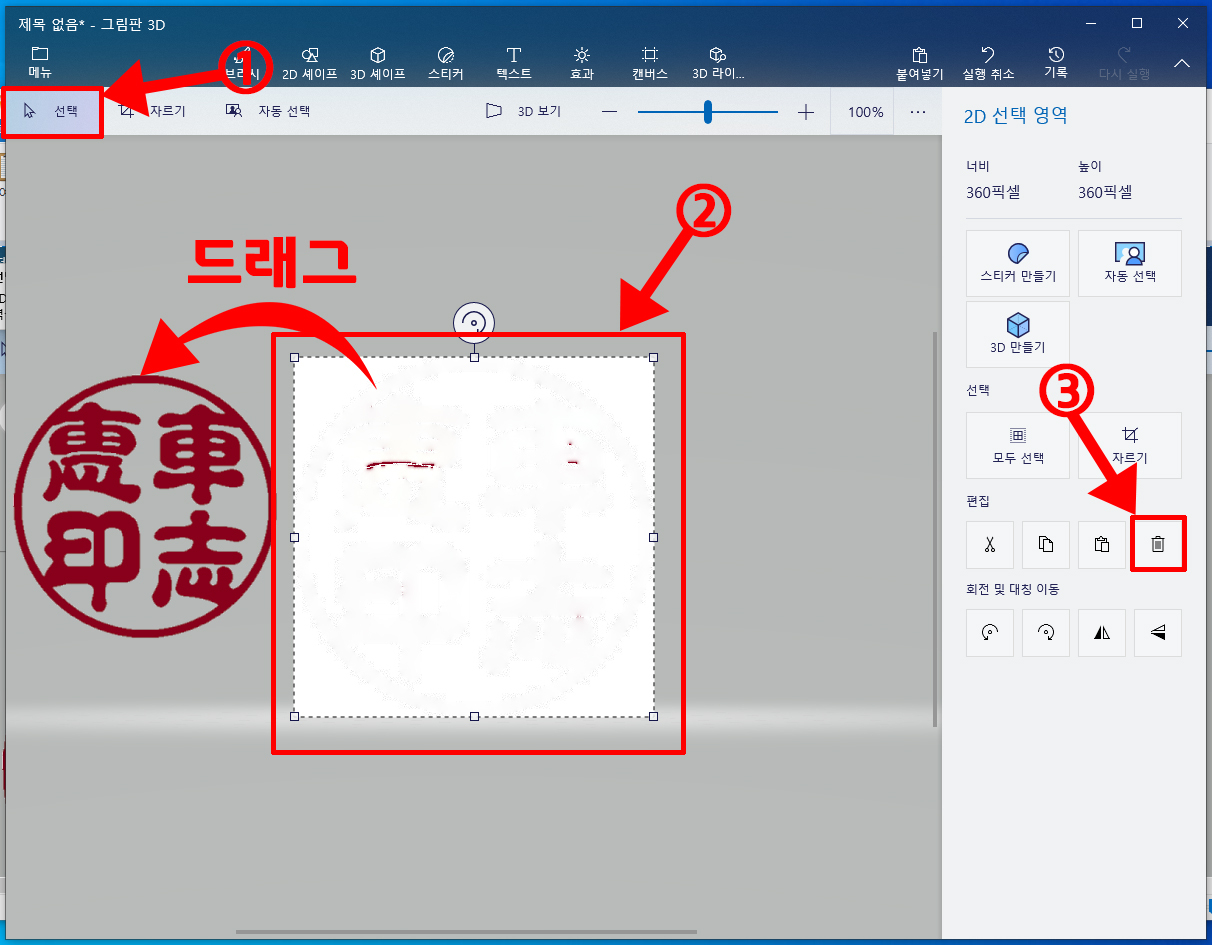This screenshot has width=1212, height=945.
Task: Click the side panel 자동 선택 button
Action: [x=1130, y=263]
